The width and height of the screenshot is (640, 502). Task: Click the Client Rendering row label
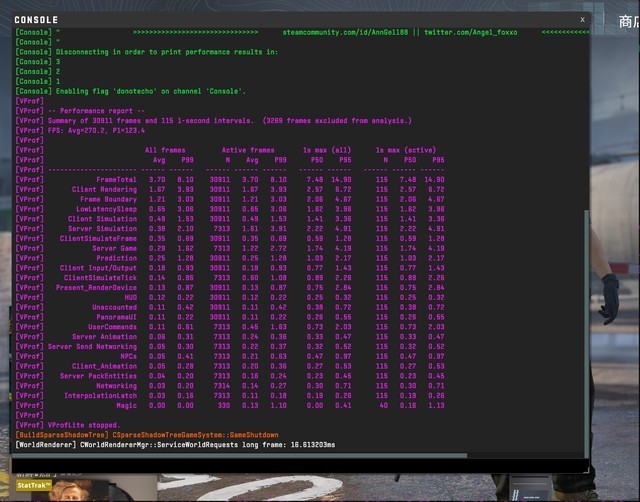pyautogui.click(x=104, y=189)
